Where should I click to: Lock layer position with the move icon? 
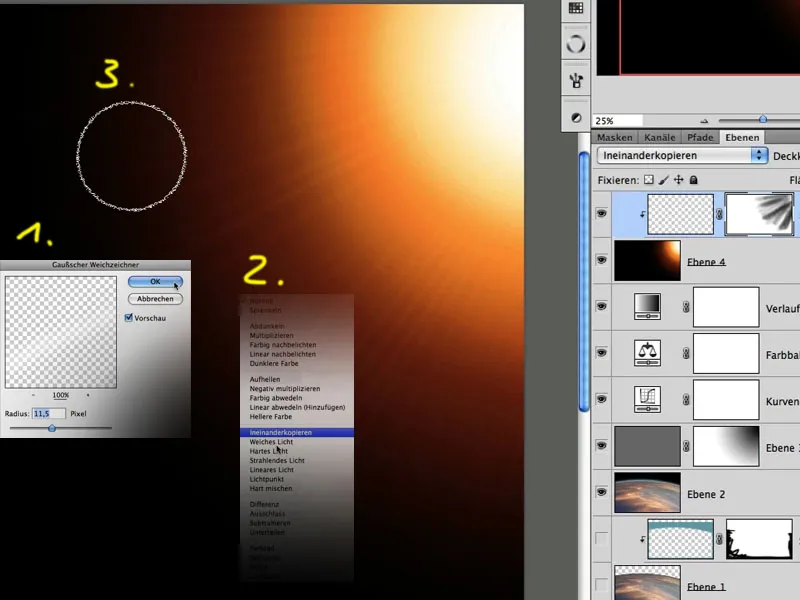[679, 180]
